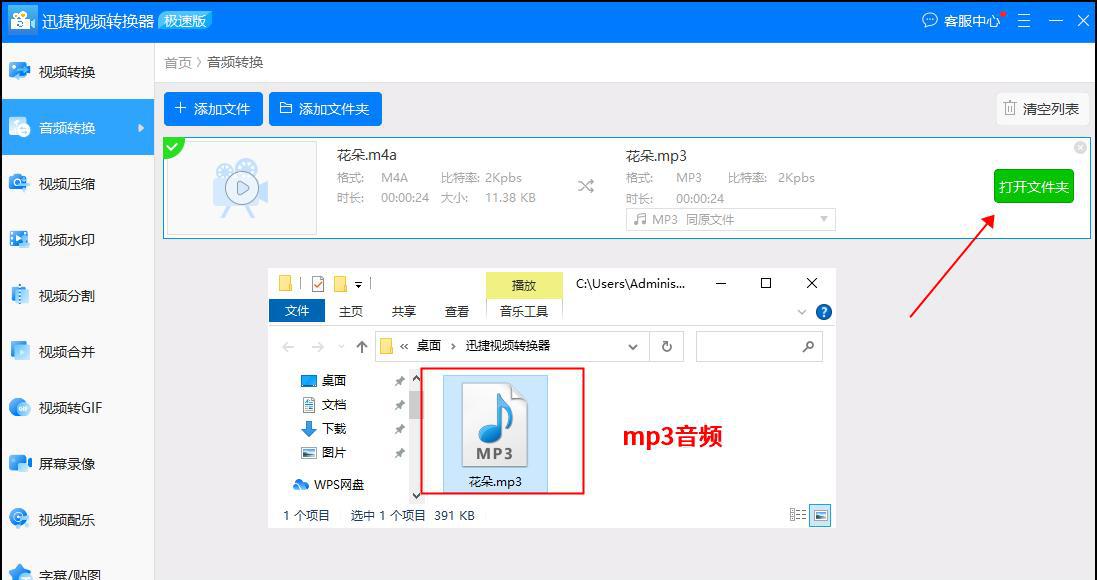Open Explorer recent locations dropdown
Viewport: 1097px width, 580px height.
tap(341, 347)
